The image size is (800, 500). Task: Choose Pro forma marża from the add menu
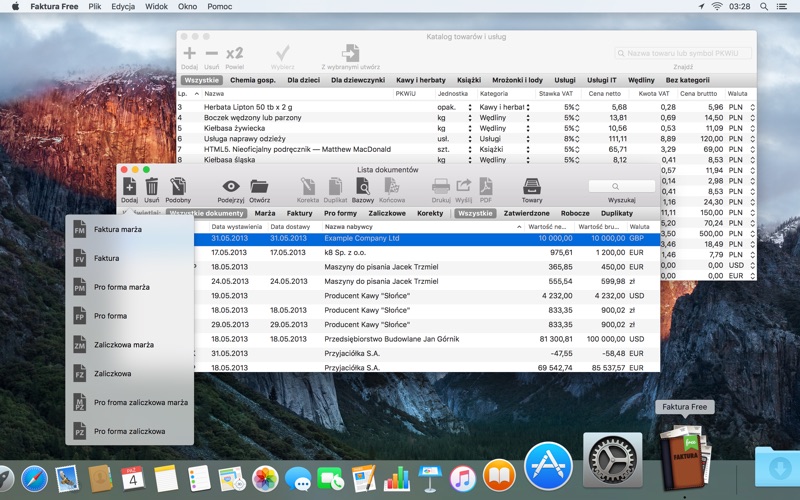pos(130,287)
